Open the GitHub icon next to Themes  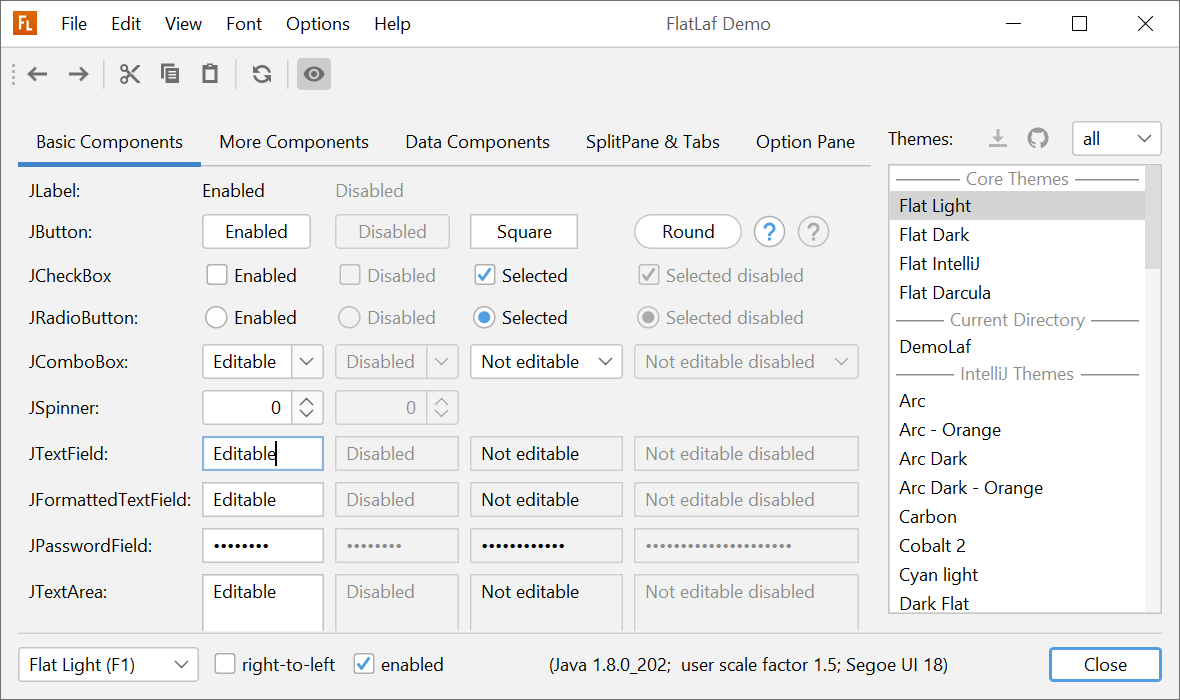1038,139
